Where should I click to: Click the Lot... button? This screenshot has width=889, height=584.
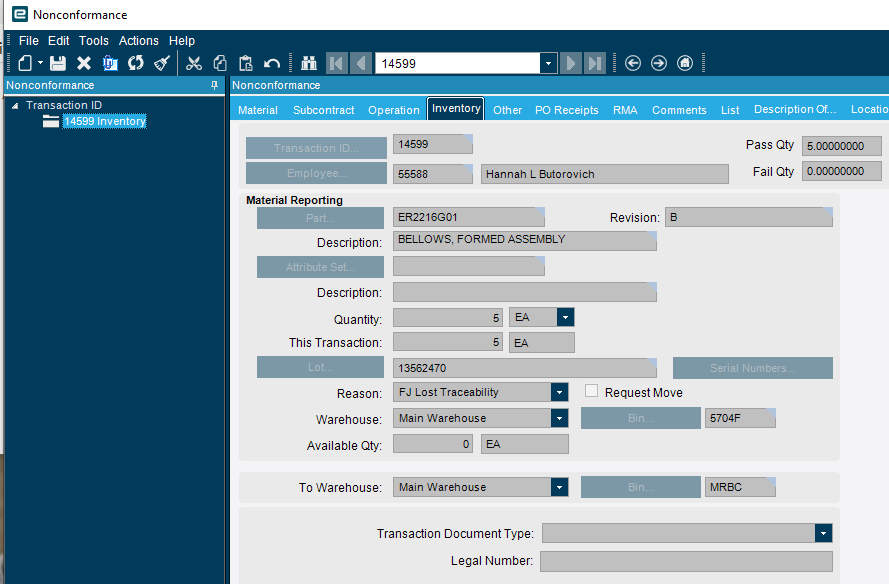[320, 367]
